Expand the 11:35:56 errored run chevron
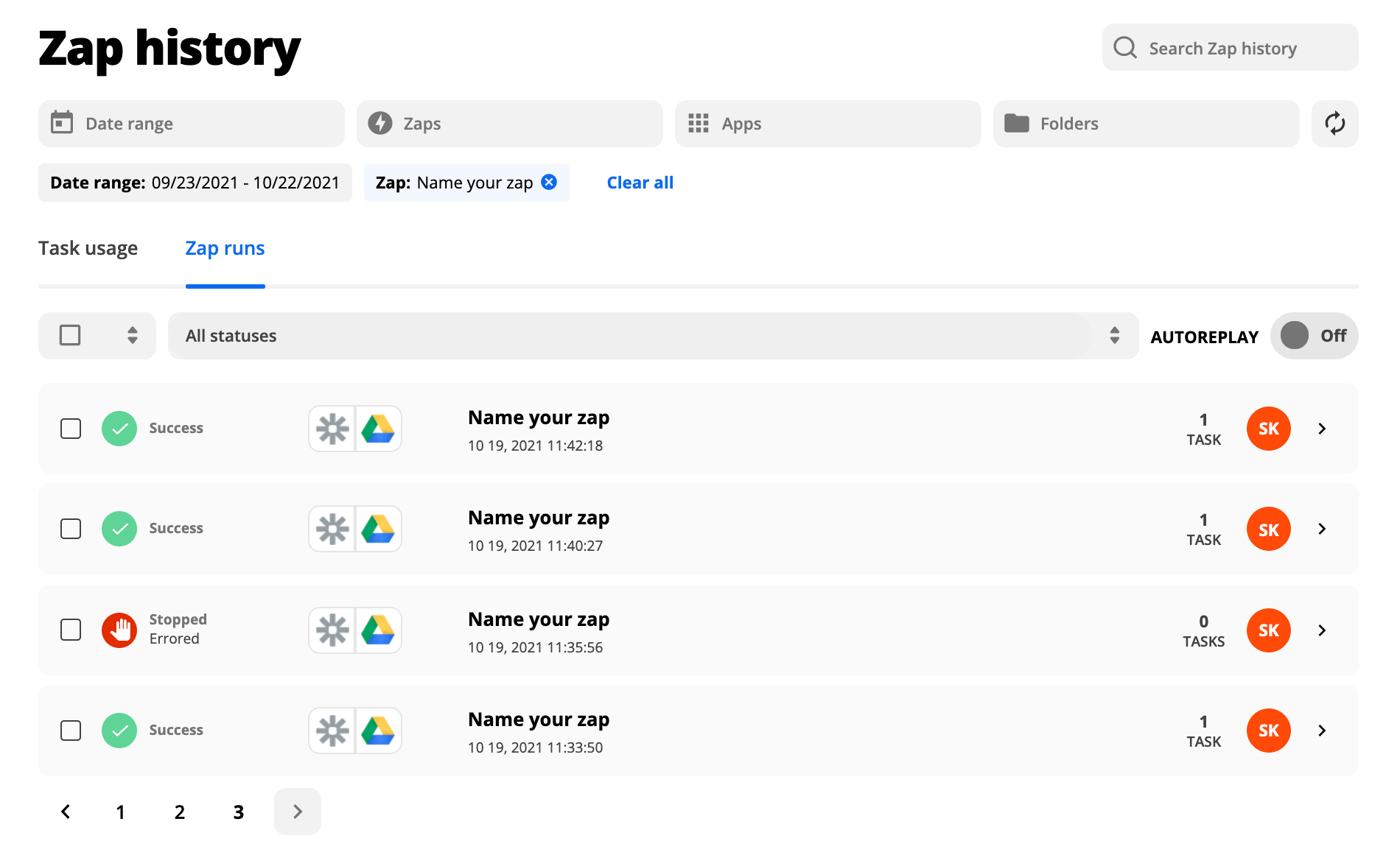1400x841 pixels. click(1322, 630)
